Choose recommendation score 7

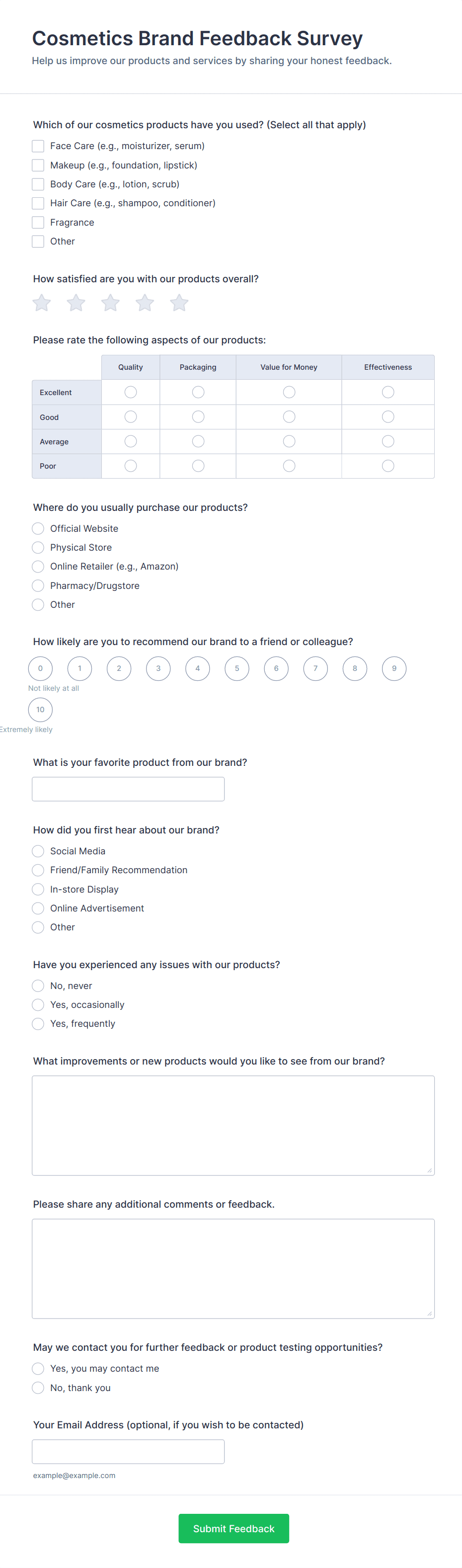[x=315, y=668]
